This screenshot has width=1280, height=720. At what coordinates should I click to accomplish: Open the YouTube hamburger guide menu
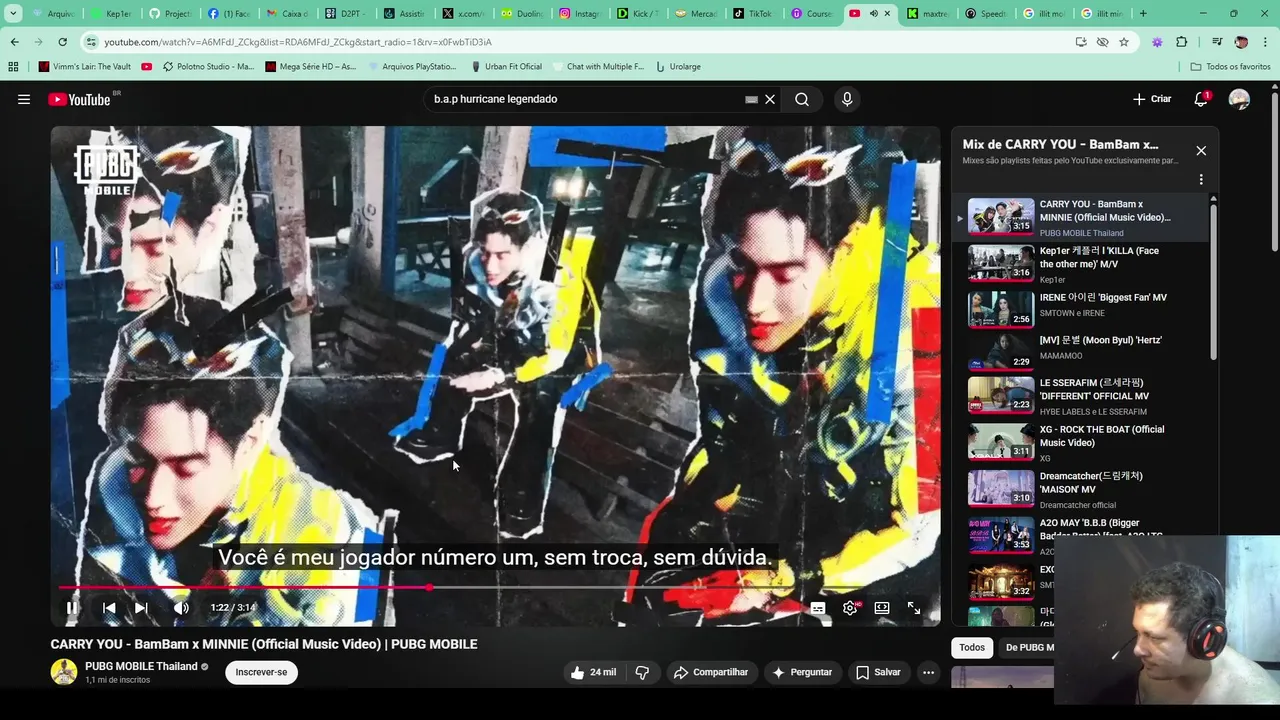click(23, 99)
